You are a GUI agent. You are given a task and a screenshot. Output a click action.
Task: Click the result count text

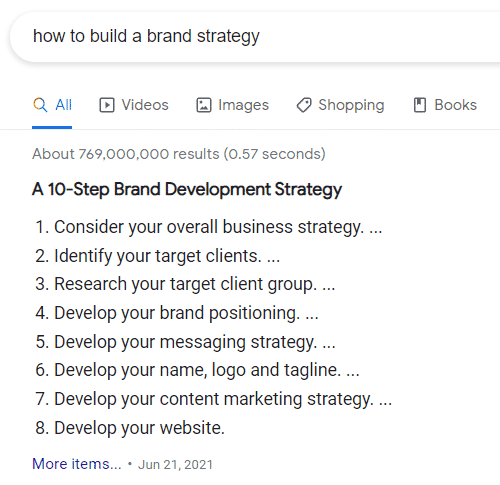point(179,154)
